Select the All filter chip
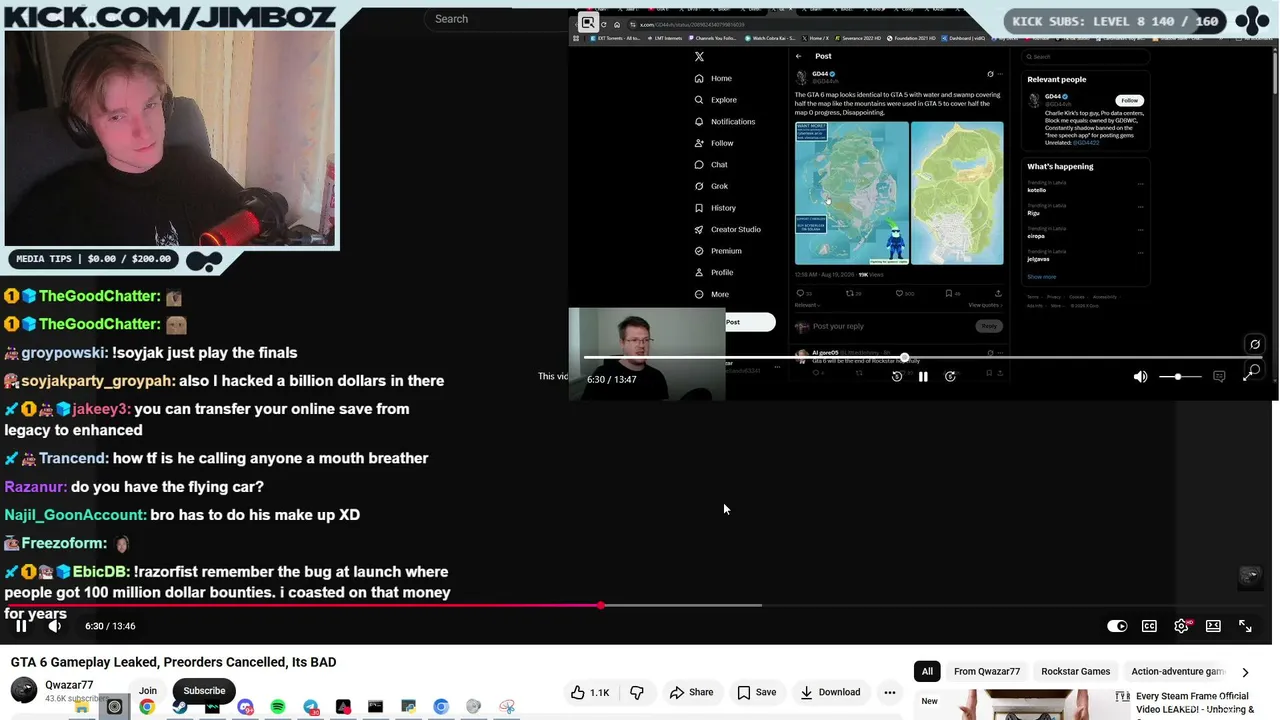The height and width of the screenshot is (720, 1280). [x=927, y=672]
